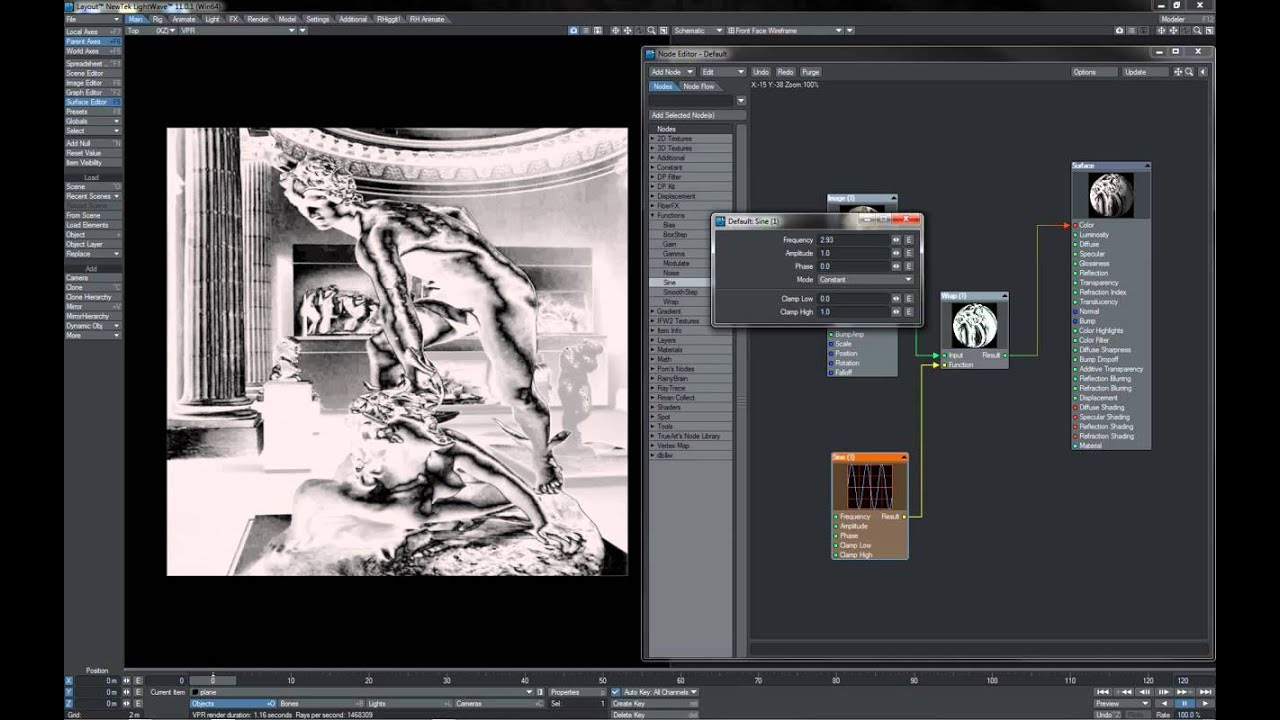Image resolution: width=1280 pixels, height=720 pixels.
Task: Open the File dropdown menu
Action: pyautogui.click(x=92, y=19)
